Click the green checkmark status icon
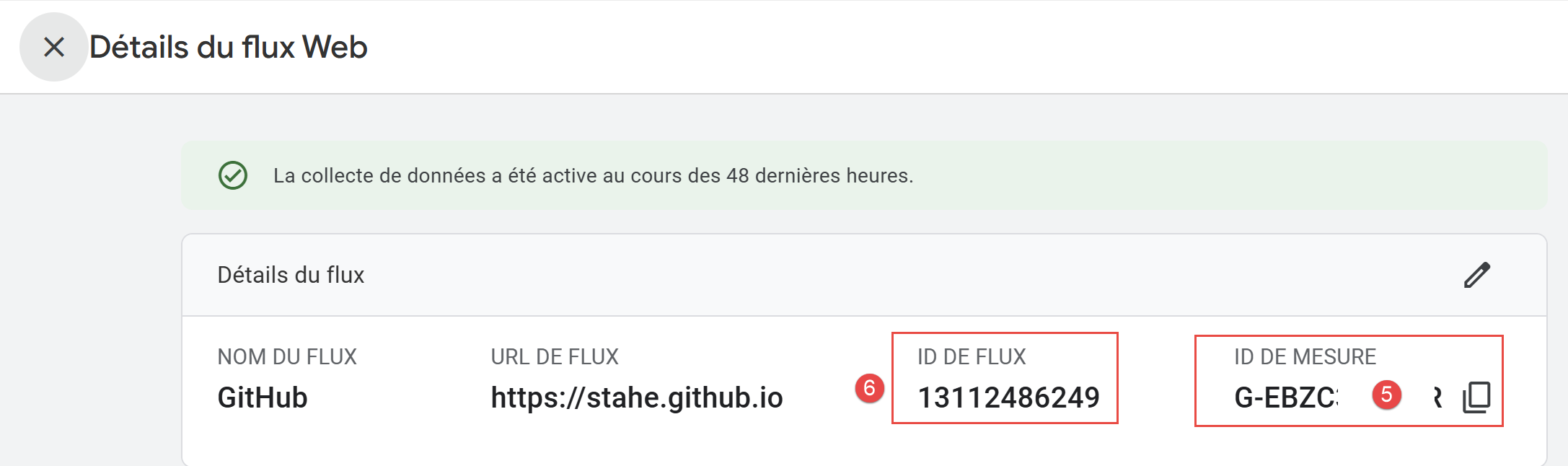This screenshot has width=1568, height=466. pos(233,175)
